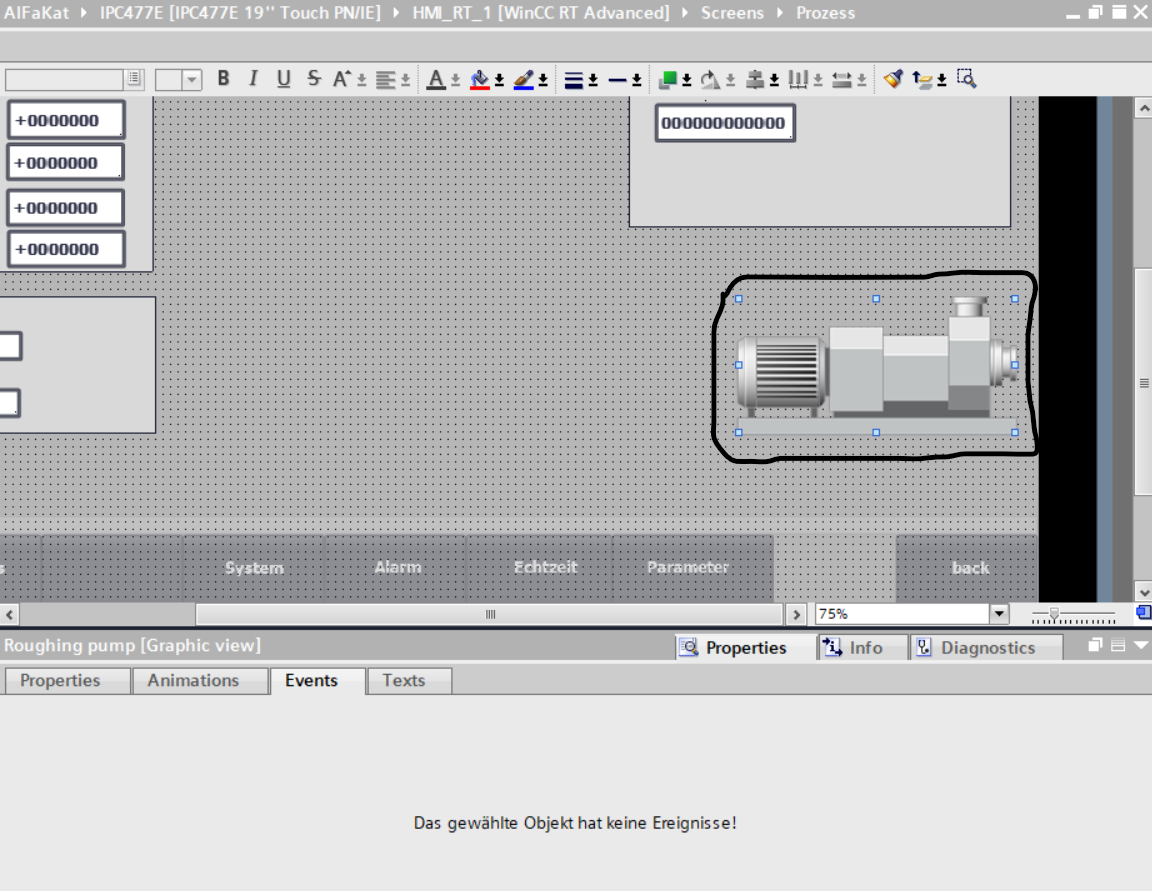Open the font size dropdown

click(191, 80)
